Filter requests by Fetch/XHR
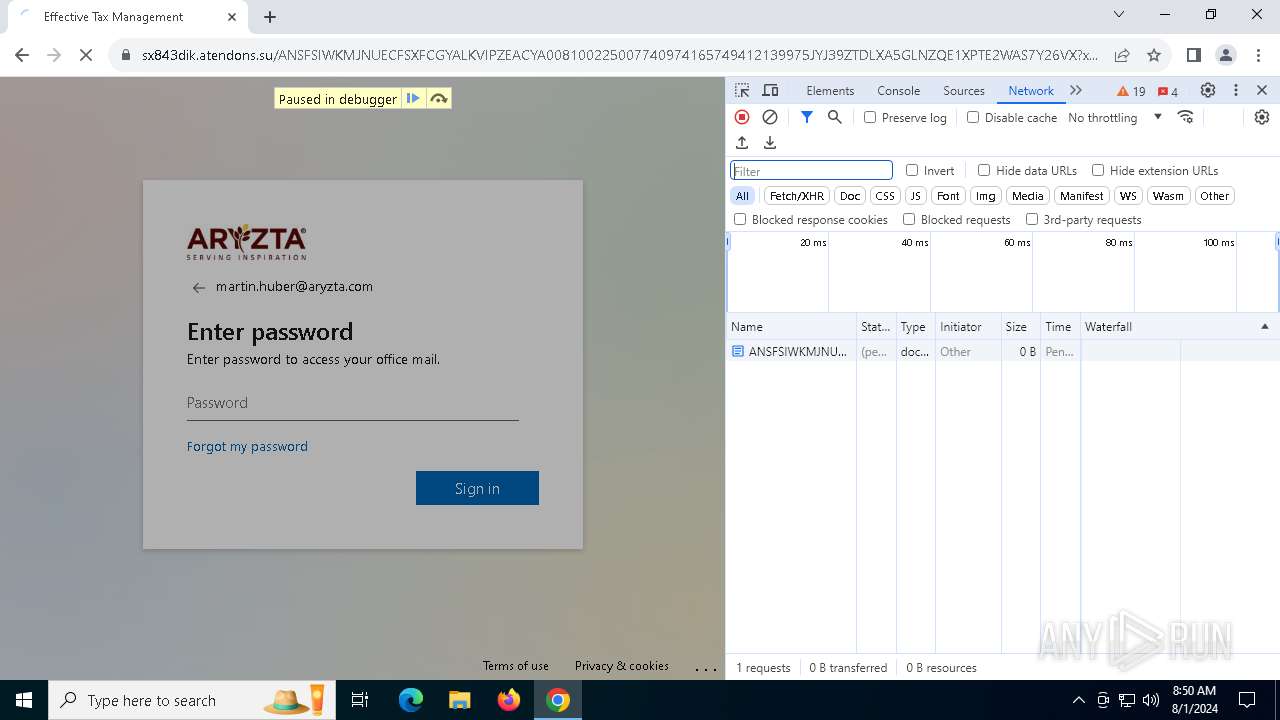The width and height of the screenshot is (1280, 720). (797, 196)
